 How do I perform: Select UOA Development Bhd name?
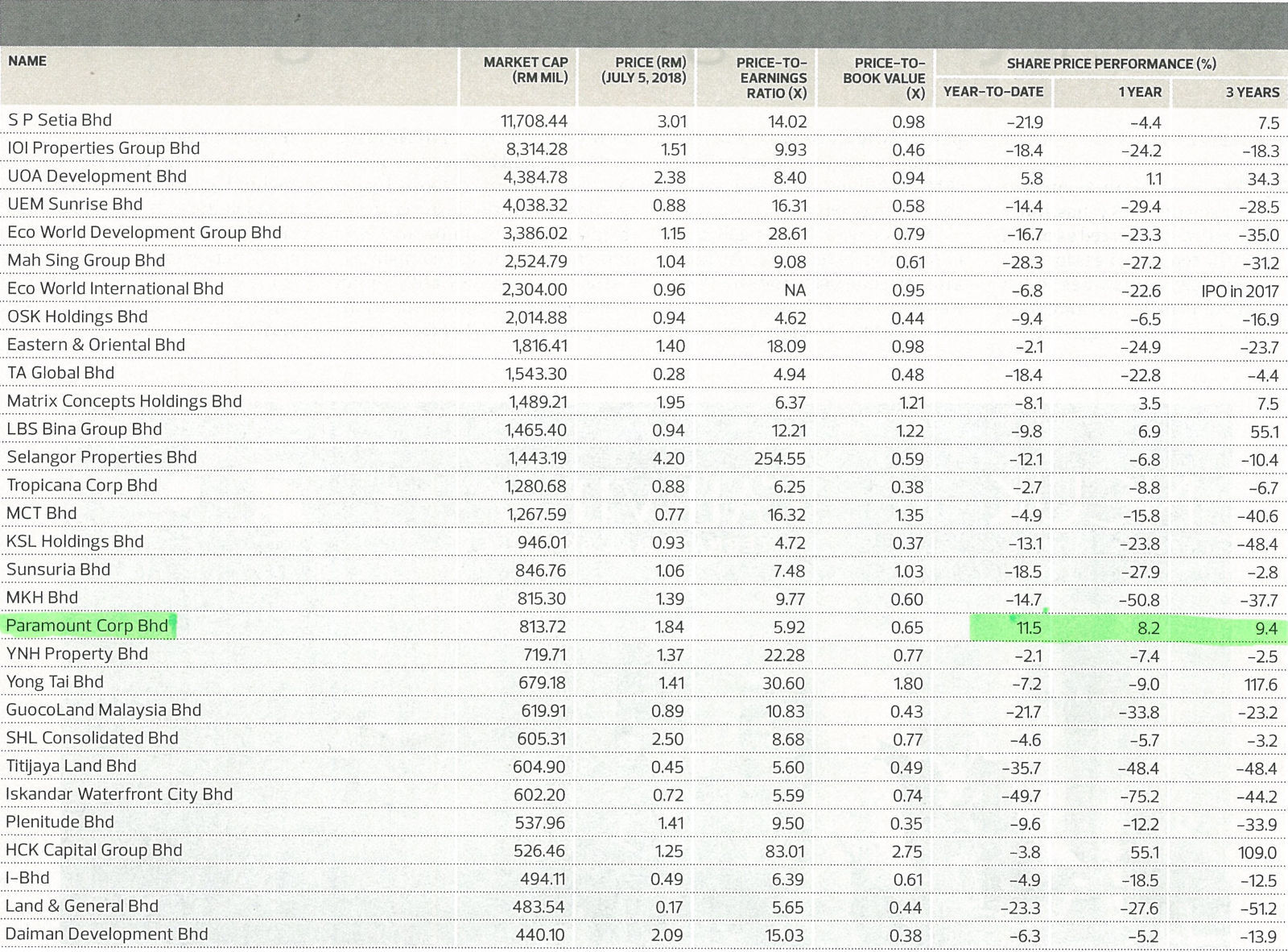(97, 176)
